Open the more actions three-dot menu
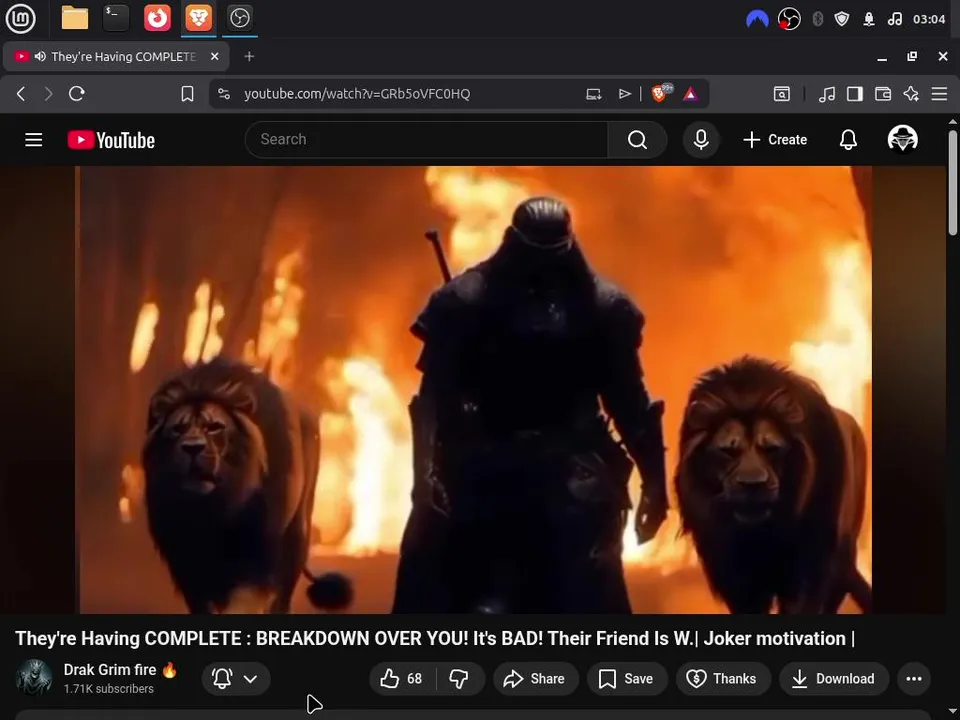Viewport: 960px width, 720px height. (x=913, y=678)
